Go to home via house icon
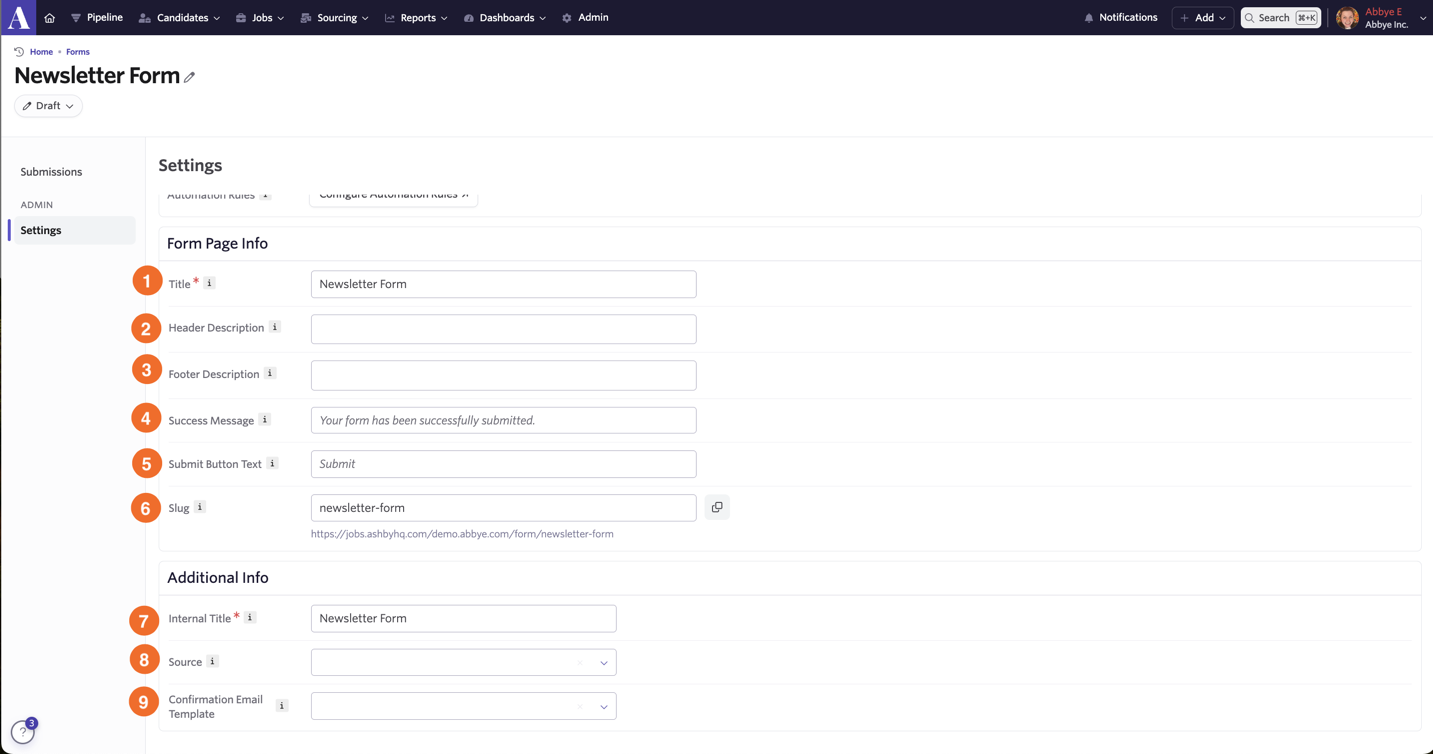The height and width of the screenshot is (754, 1433). (x=49, y=18)
